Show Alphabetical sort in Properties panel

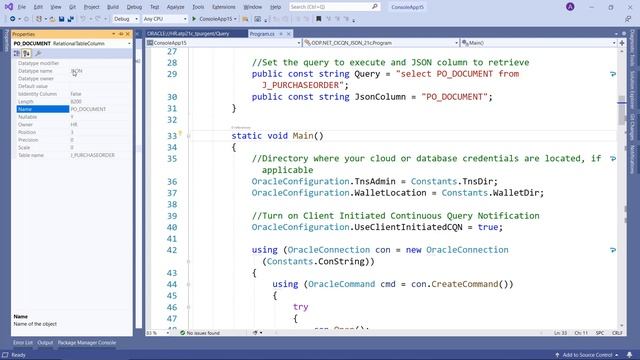[x=26, y=53]
